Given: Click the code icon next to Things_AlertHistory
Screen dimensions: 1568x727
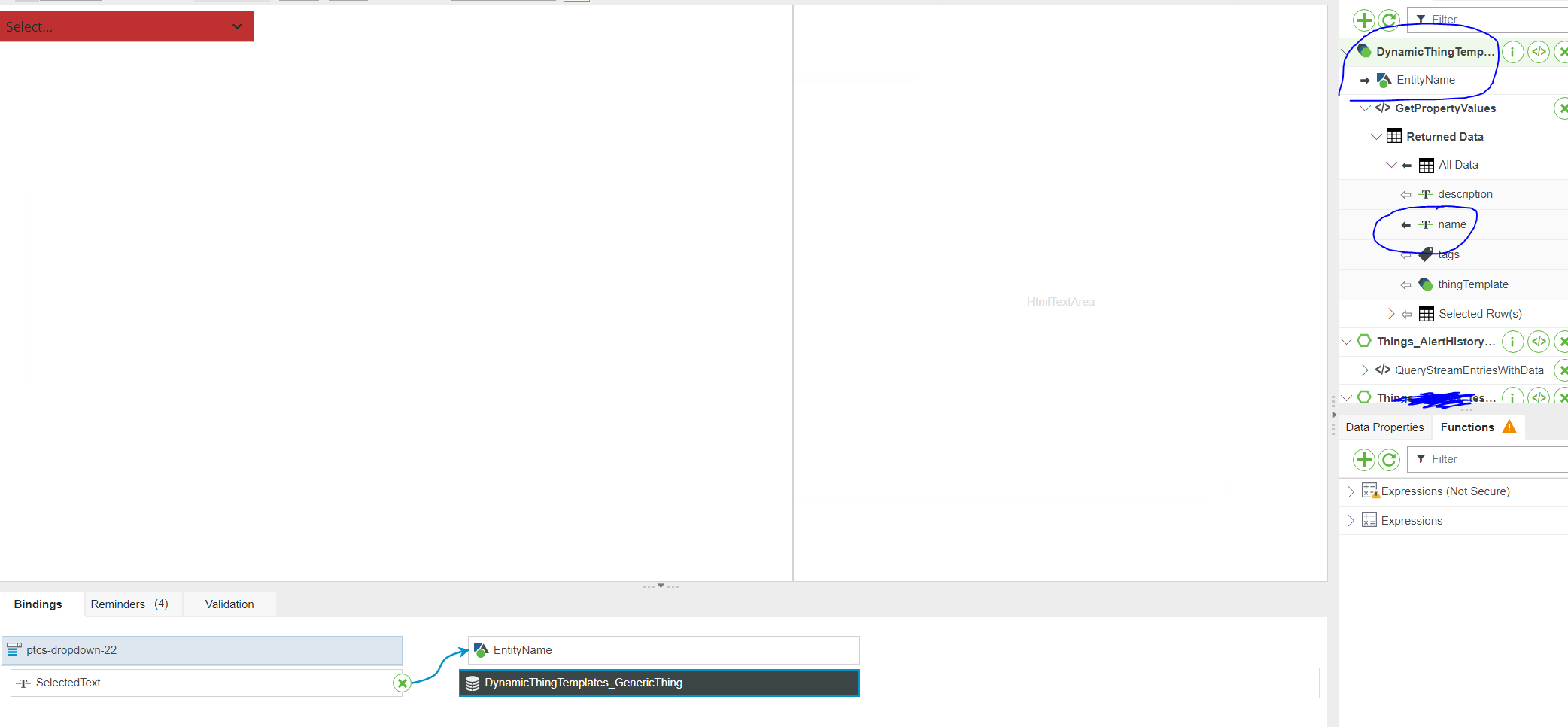Looking at the screenshot, I should click(x=1539, y=342).
